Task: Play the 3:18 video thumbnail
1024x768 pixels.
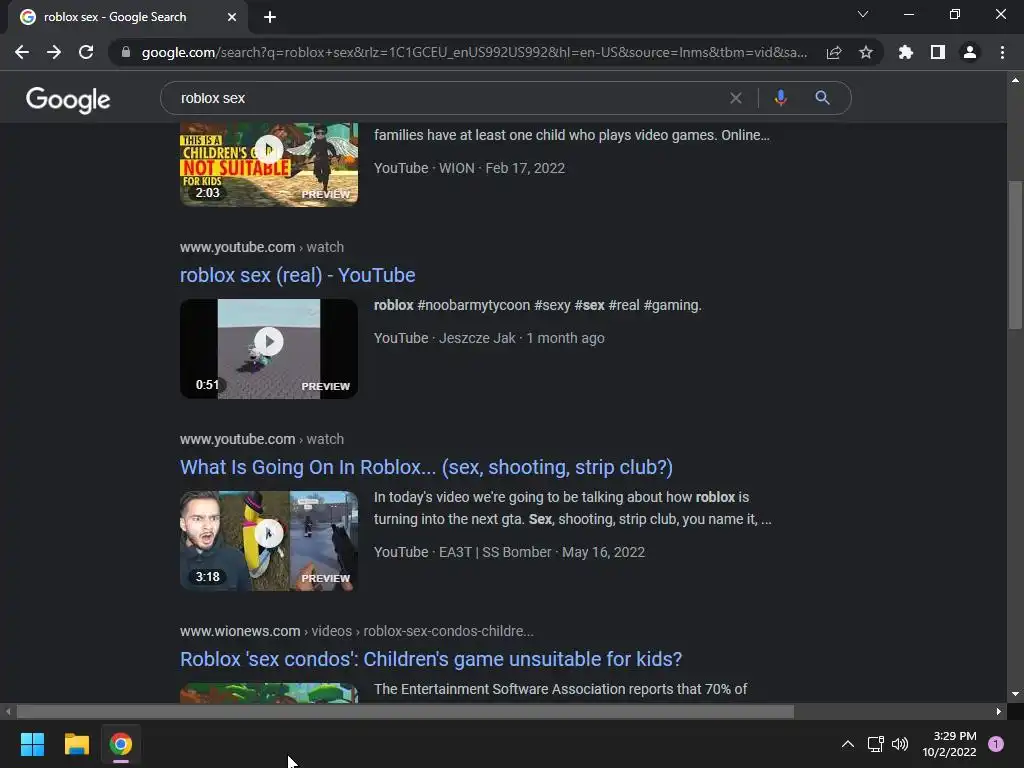Action: (269, 541)
